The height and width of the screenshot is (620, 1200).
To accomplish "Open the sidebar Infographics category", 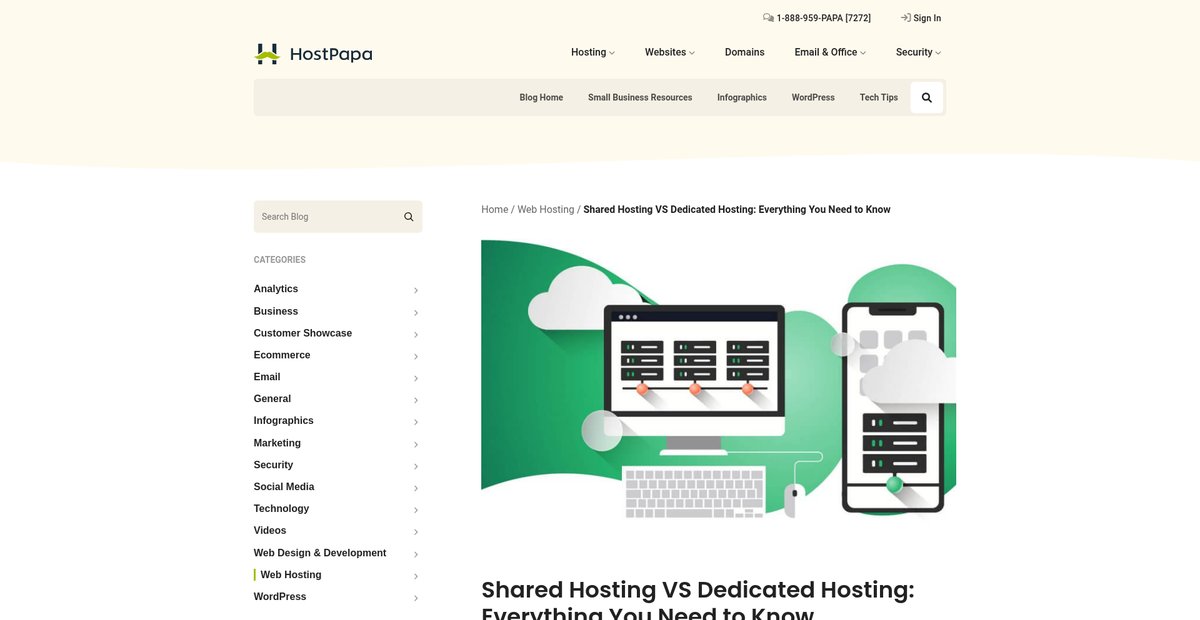I will [284, 421].
